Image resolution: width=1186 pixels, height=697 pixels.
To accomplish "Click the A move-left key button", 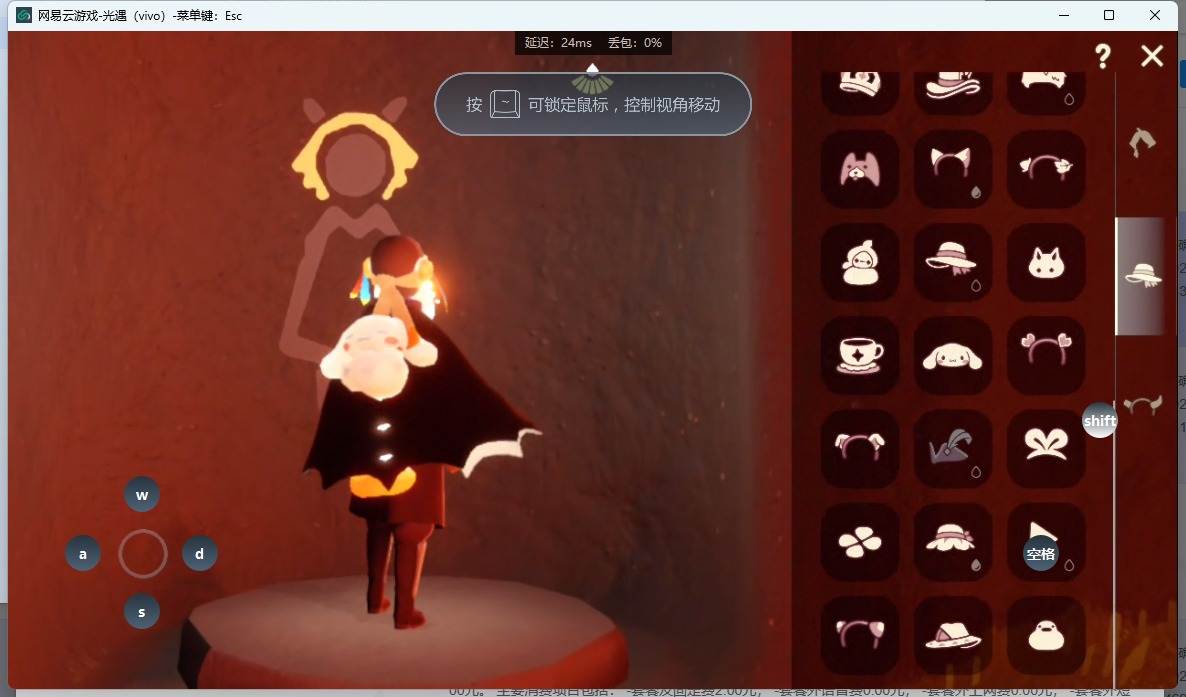I will click(83, 553).
